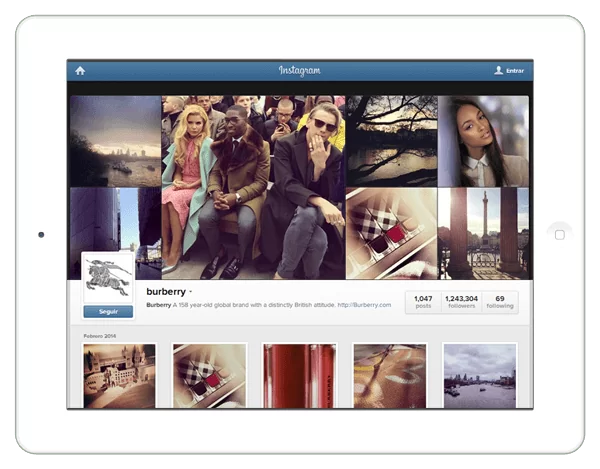Screen dimensions: 600x469
Task: Open the nail polish banner photo
Action: click(391, 233)
